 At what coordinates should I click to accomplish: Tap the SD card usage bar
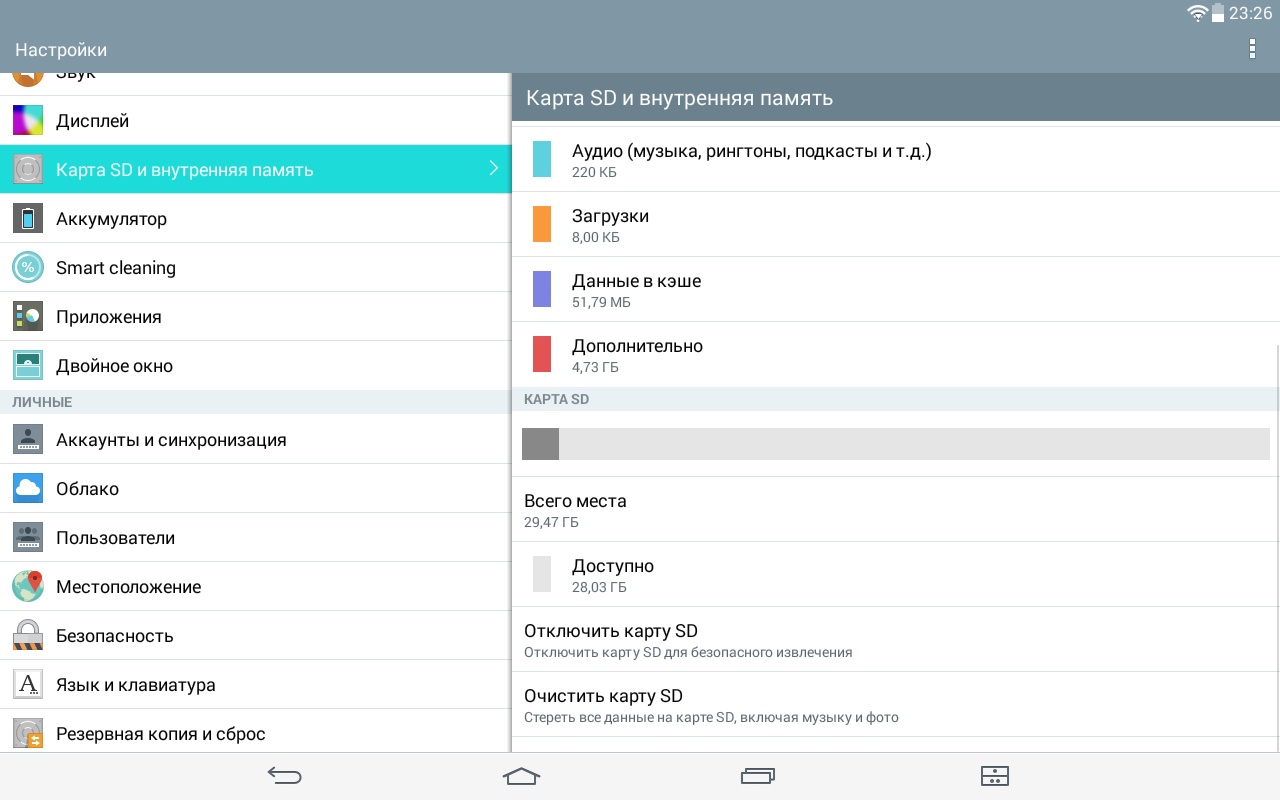(895, 444)
